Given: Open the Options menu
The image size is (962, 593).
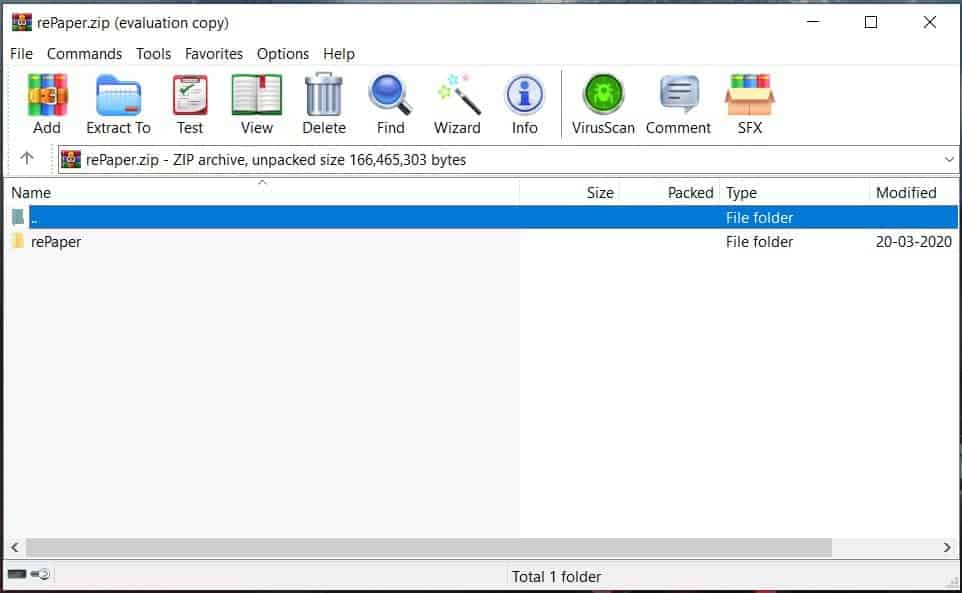Looking at the screenshot, I should click(x=283, y=54).
